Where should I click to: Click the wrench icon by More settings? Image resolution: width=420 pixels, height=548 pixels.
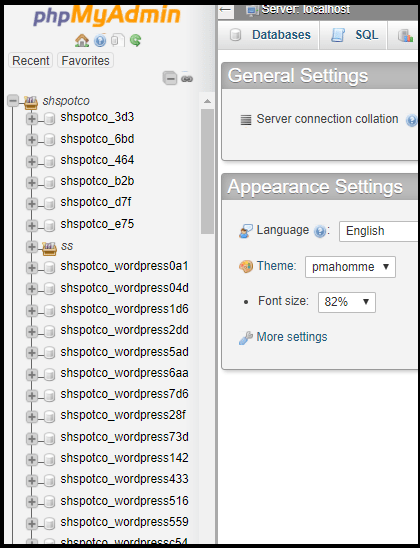[246, 338]
